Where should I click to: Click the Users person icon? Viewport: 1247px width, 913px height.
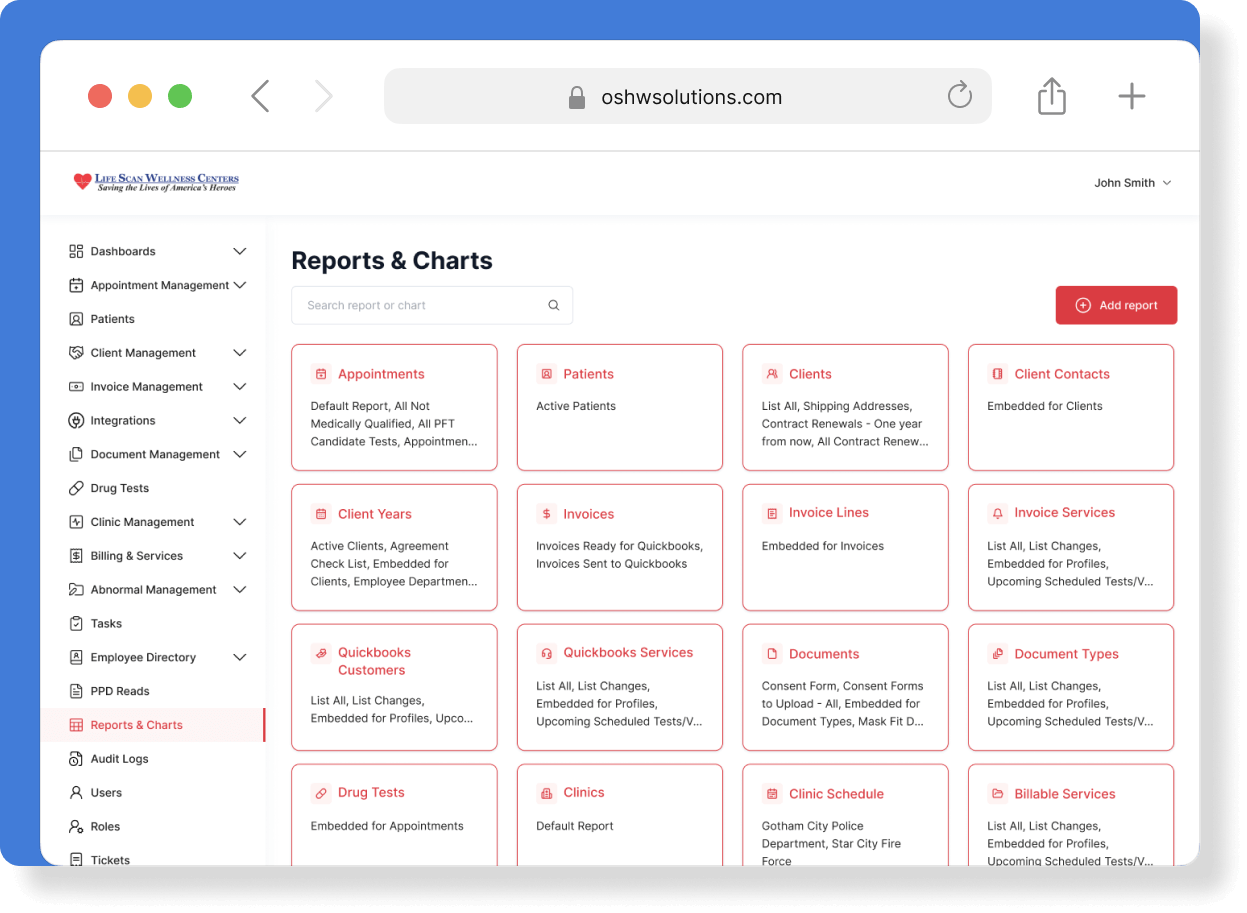point(76,793)
